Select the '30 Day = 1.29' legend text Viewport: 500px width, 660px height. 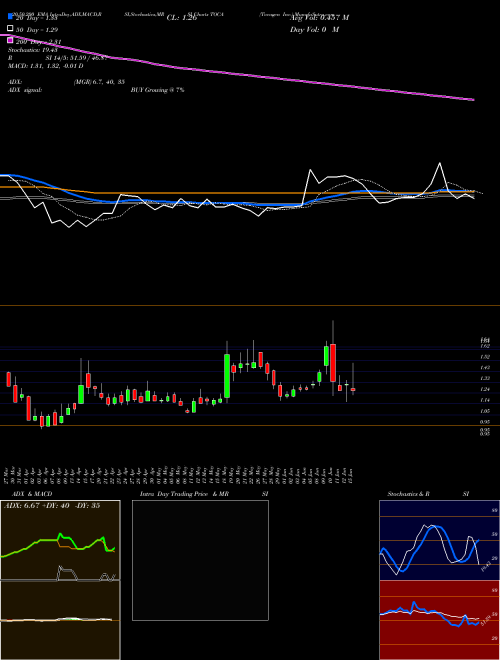pos(37,30)
